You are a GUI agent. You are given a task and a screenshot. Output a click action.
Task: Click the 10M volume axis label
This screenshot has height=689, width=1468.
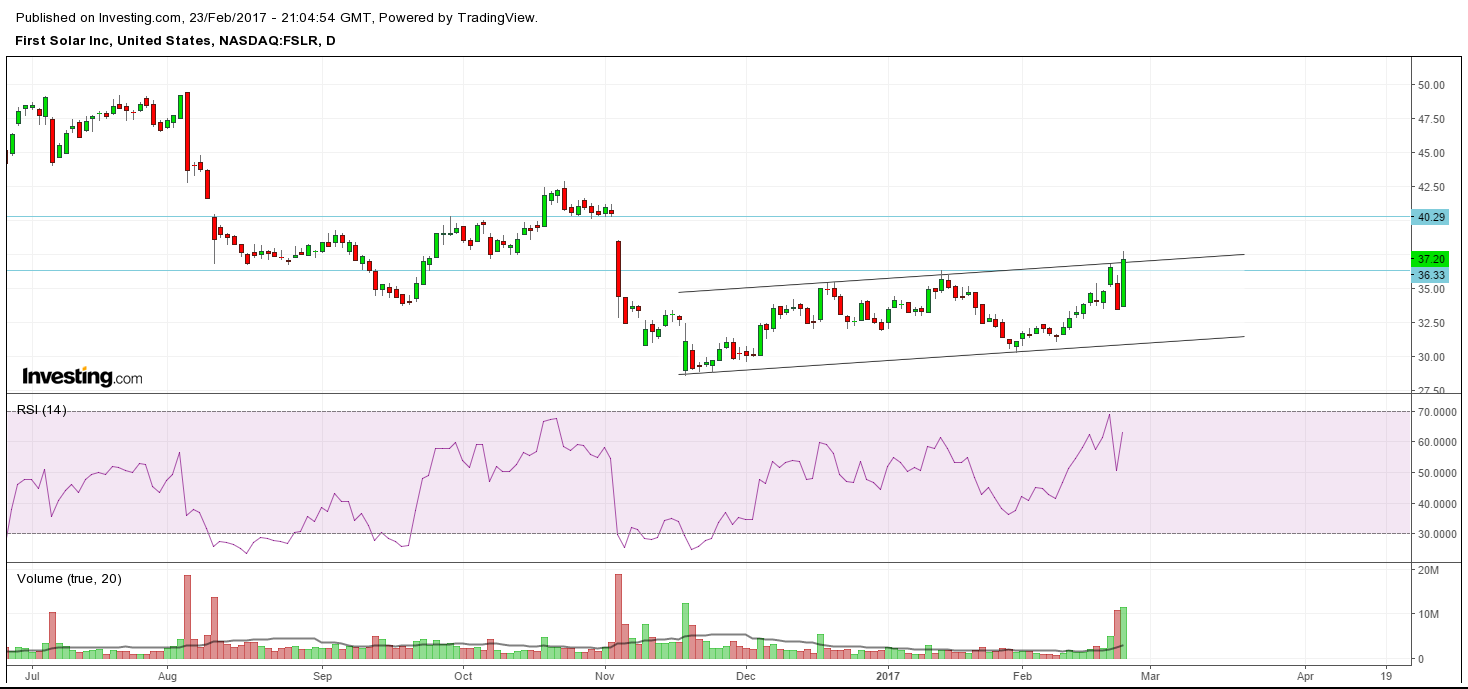[1429, 614]
